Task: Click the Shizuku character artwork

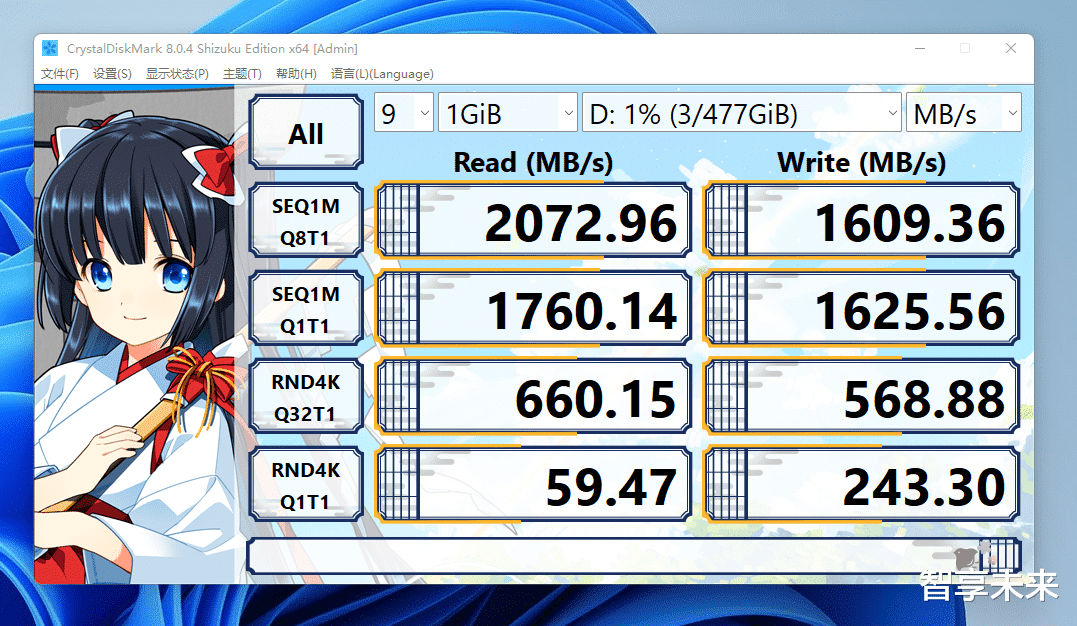Action: 137,337
